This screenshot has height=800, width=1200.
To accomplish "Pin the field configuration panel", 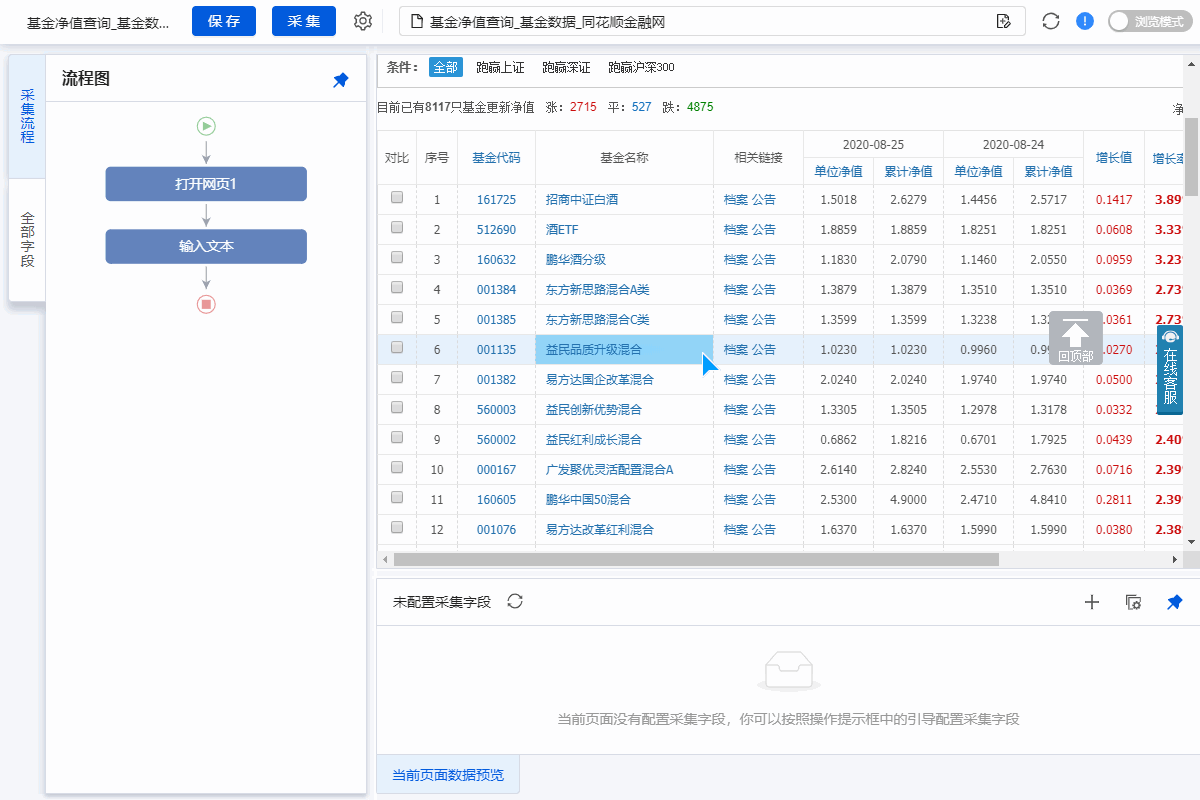I will coord(1175,602).
